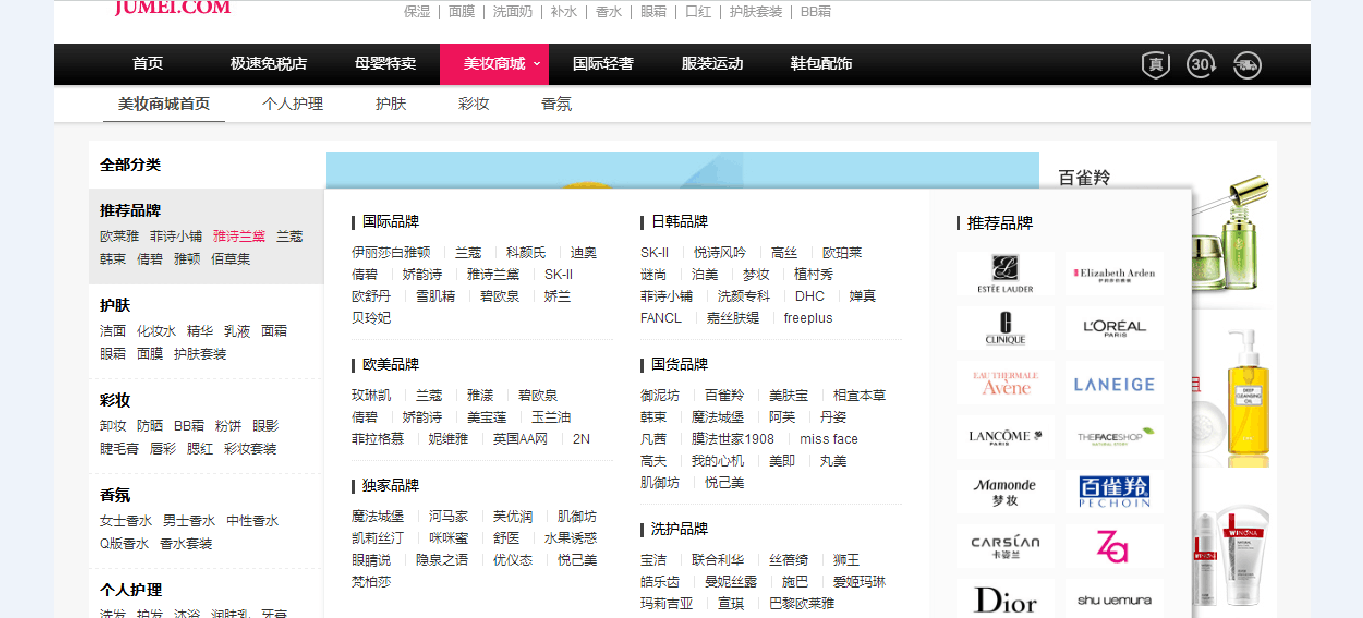Open the 母婴特卖 menu item
The height and width of the screenshot is (618, 1363).
385,64
